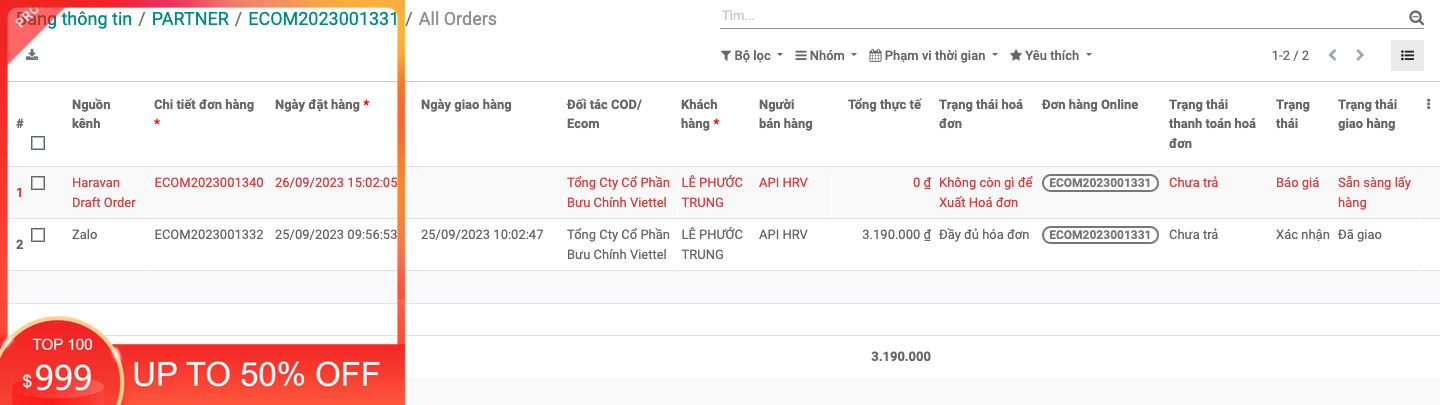Click the 1-2 / 2 pager counter
This screenshot has height=405, width=1440.
pos(1290,55)
